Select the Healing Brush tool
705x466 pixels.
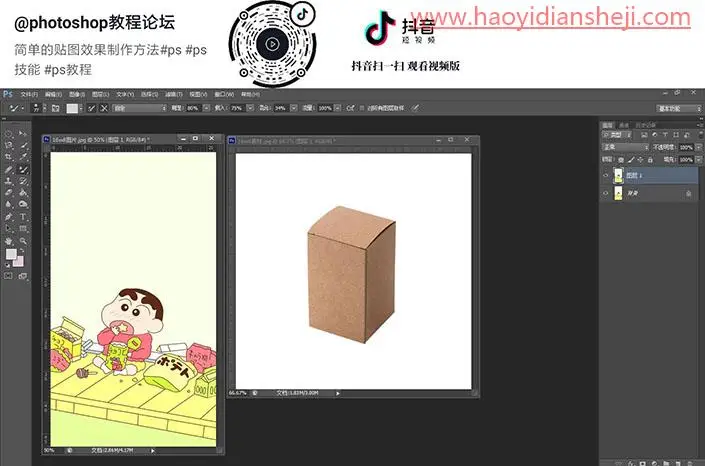pyautogui.click(x=8, y=169)
